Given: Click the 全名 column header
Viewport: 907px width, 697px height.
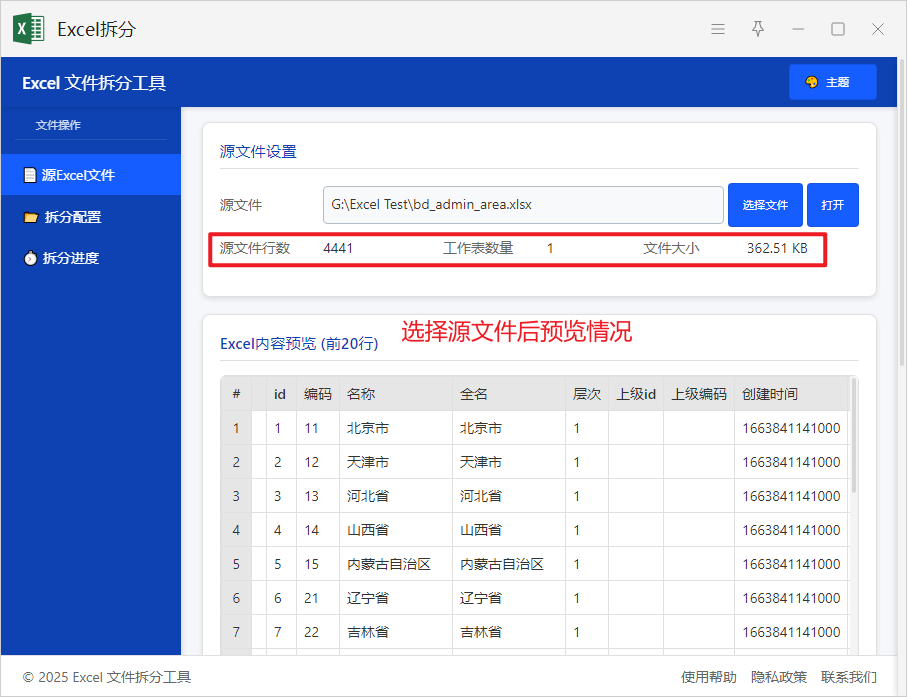Looking at the screenshot, I should [x=508, y=394].
